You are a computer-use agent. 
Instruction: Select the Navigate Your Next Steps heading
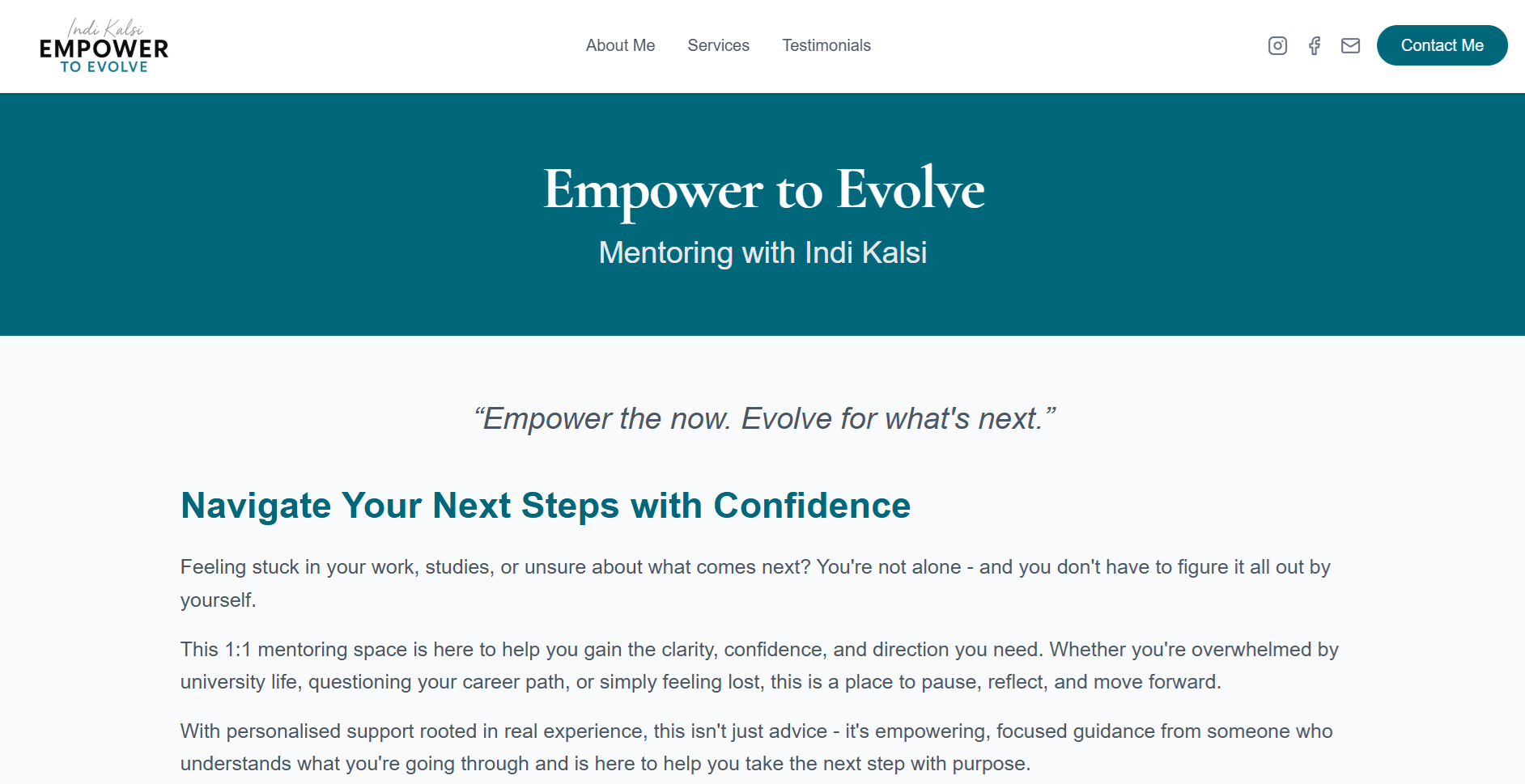545,506
